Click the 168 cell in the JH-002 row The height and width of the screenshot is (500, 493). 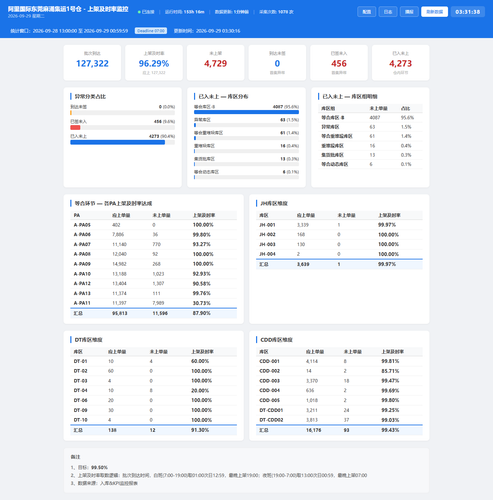301,235
